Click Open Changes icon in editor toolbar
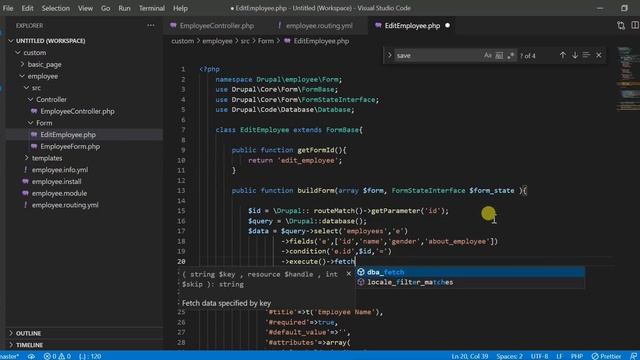Viewport: 640px width, 360px height. point(621,25)
